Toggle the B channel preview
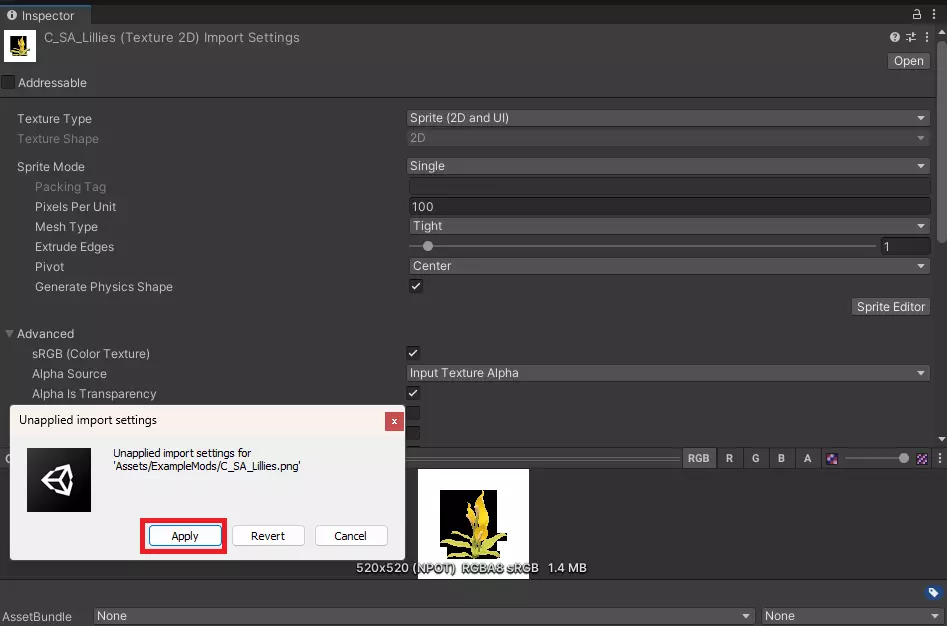Image resolution: width=947 pixels, height=626 pixels. tap(781, 458)
